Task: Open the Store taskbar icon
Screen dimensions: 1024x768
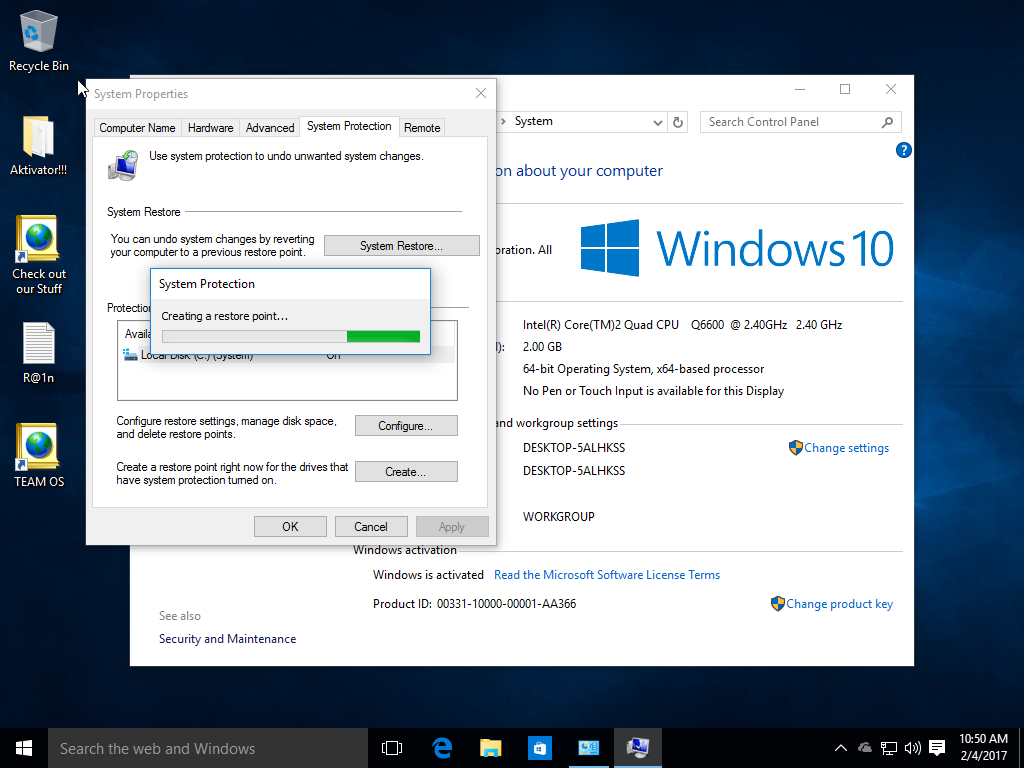Action: (539, 748)
